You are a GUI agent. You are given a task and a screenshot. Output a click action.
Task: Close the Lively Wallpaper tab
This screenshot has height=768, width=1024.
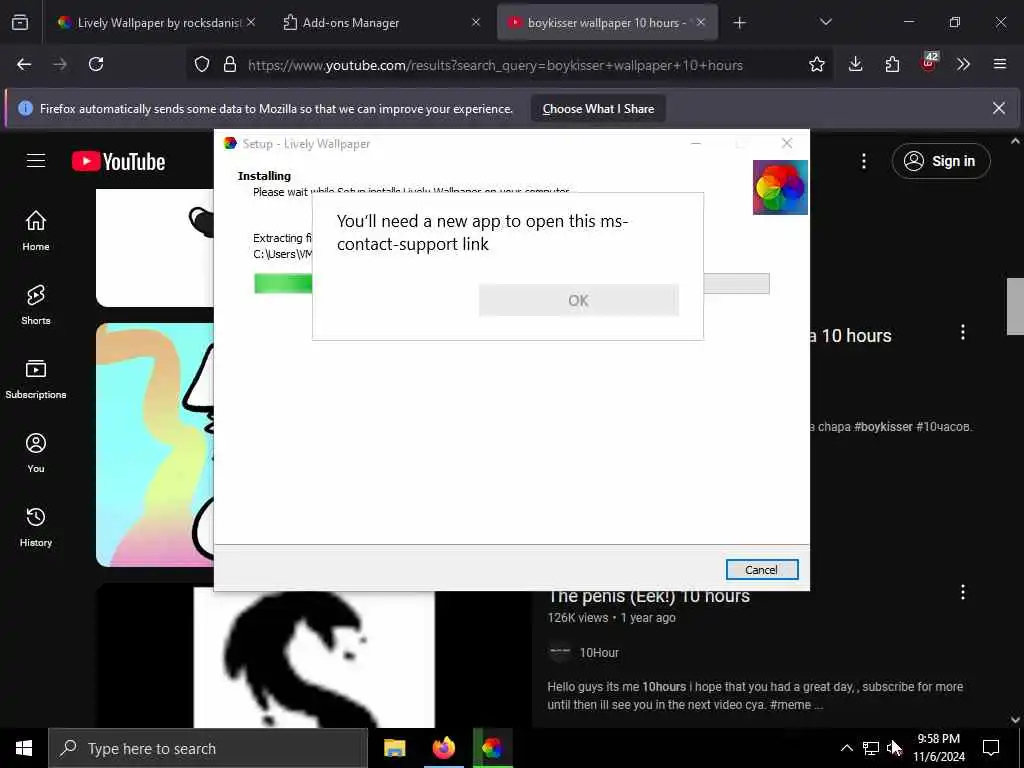(251, 22)
